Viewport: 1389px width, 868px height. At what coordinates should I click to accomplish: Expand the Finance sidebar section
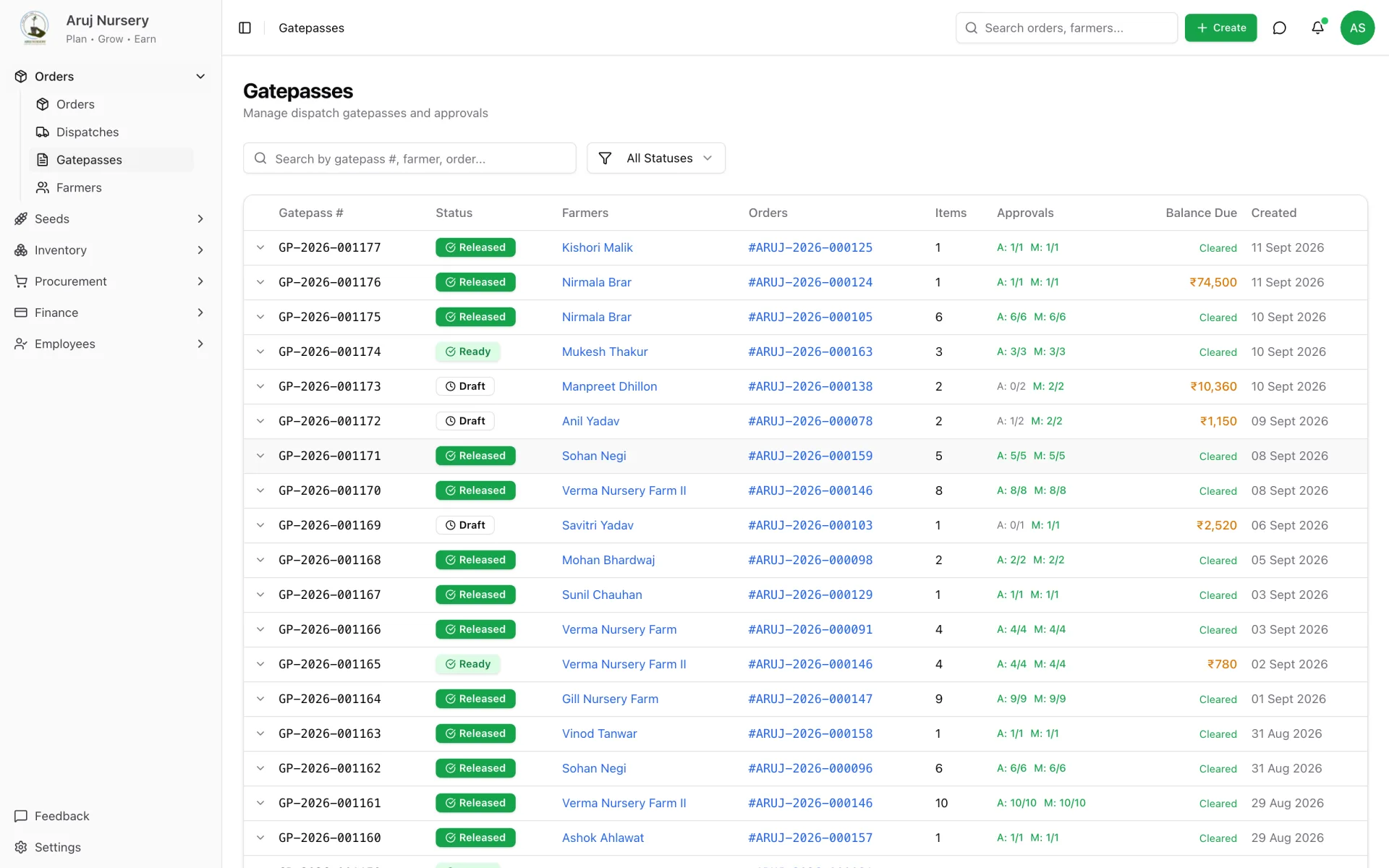(200, 312)
